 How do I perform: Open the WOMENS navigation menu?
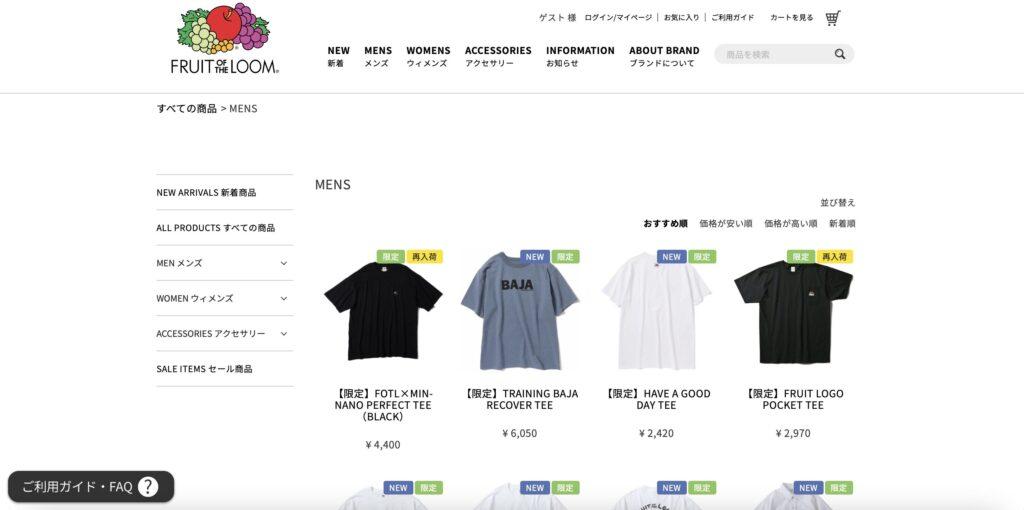[428, 56]
